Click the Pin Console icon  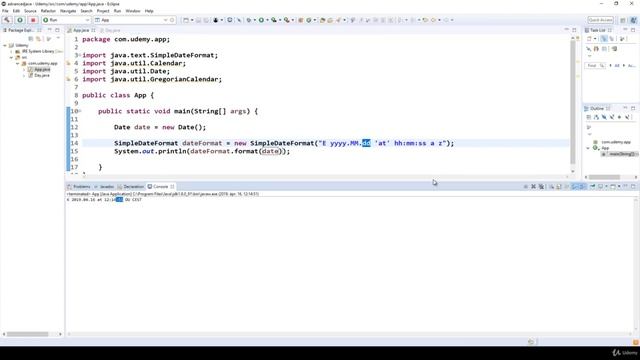pyautogui.click(x=593, y=187)
